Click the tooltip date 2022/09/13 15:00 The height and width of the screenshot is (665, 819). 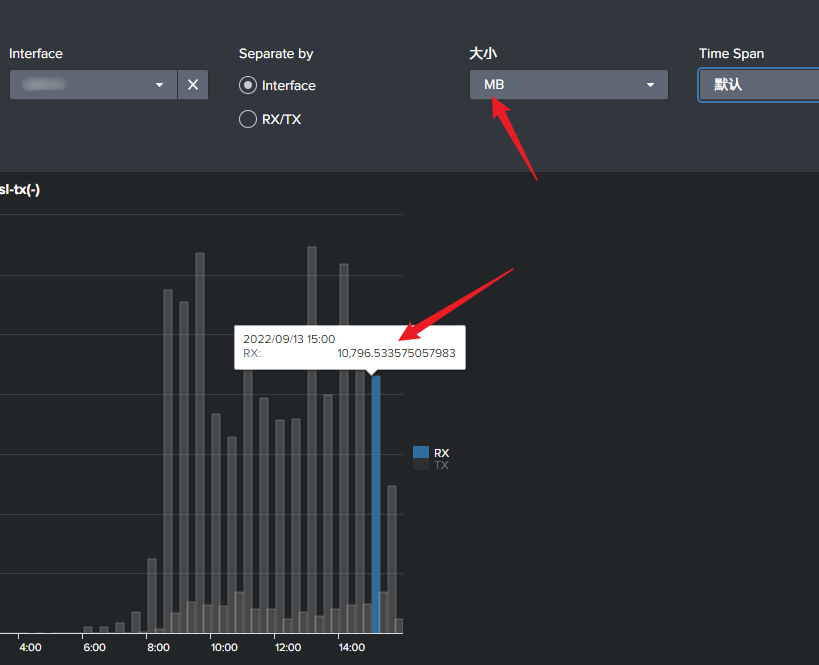click(x=289, y=339)
